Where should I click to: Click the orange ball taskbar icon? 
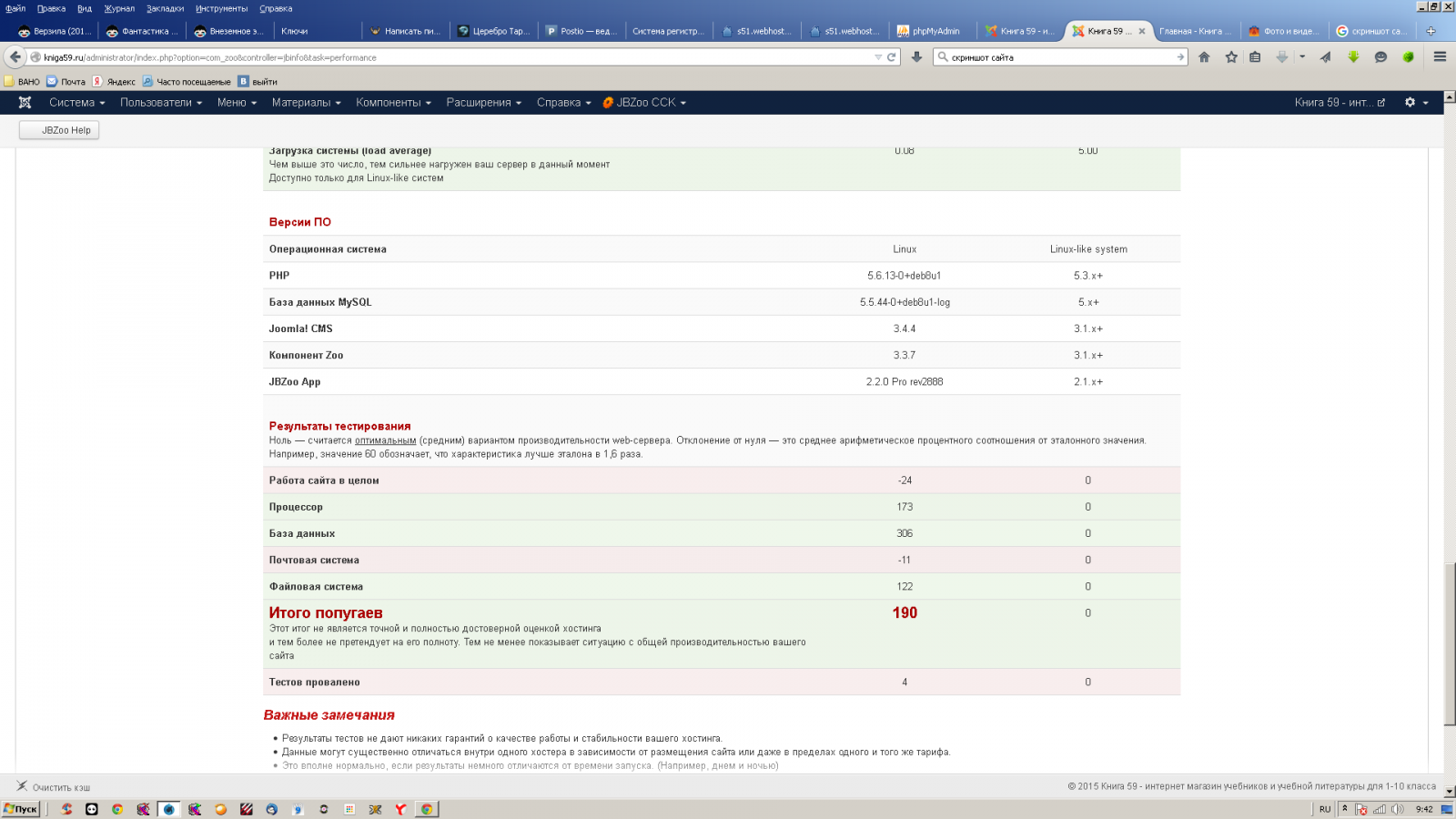(x=220, y=809)
